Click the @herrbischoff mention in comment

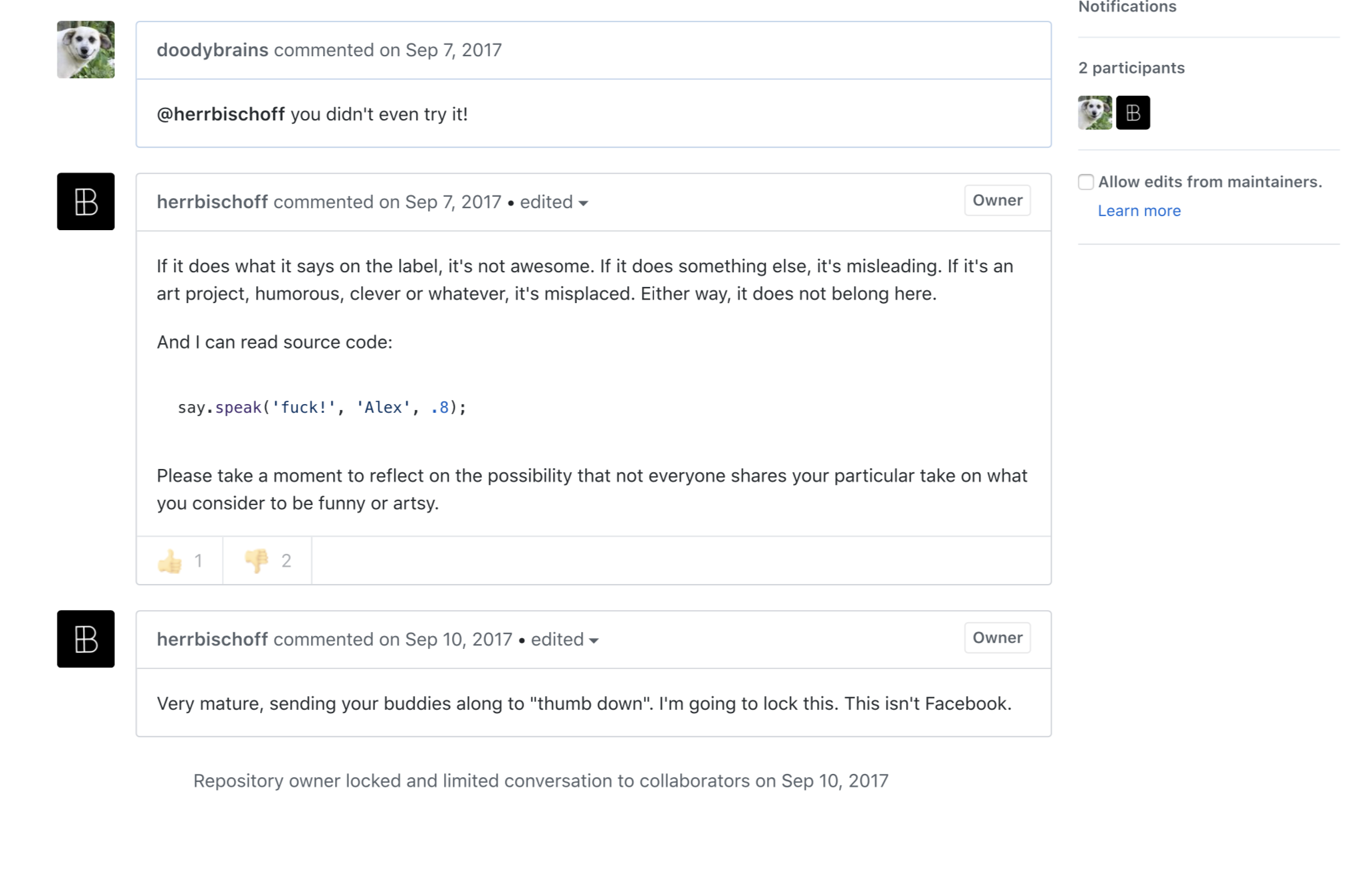[x=221, y=114]
